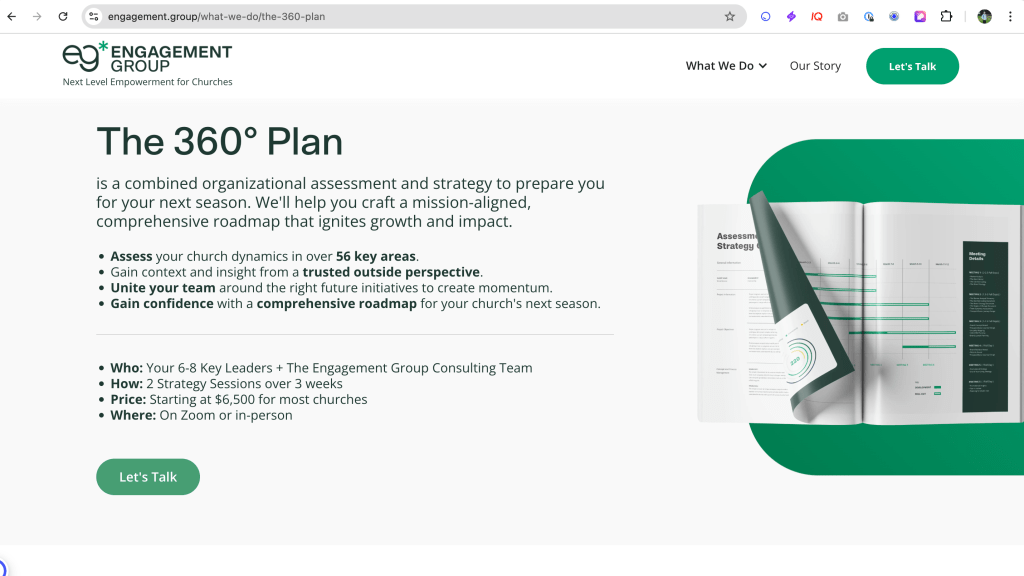
Task: Click the chevron beside What We Do
Action: (763, 66)
